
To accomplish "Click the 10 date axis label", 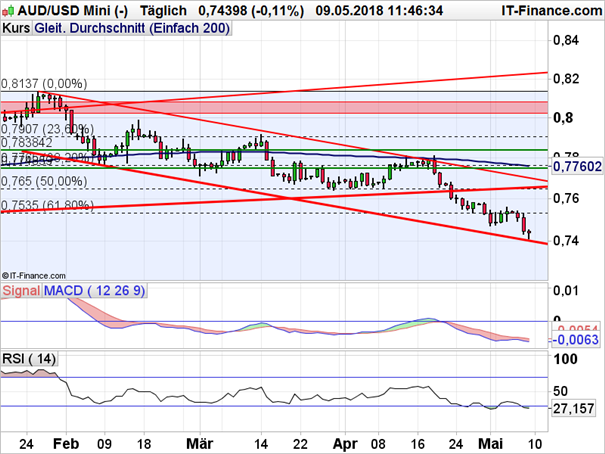I will [535, 444].
